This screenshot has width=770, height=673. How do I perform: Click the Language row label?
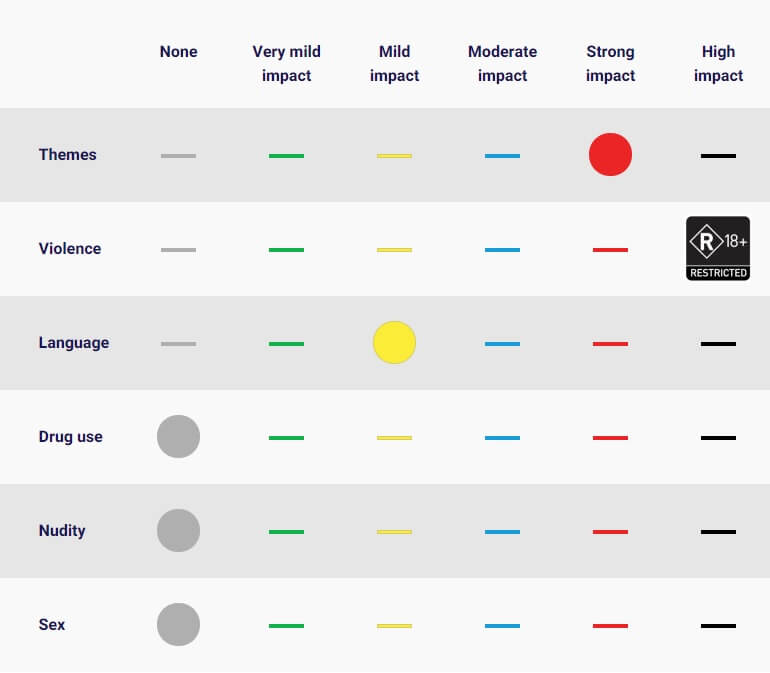74,343
